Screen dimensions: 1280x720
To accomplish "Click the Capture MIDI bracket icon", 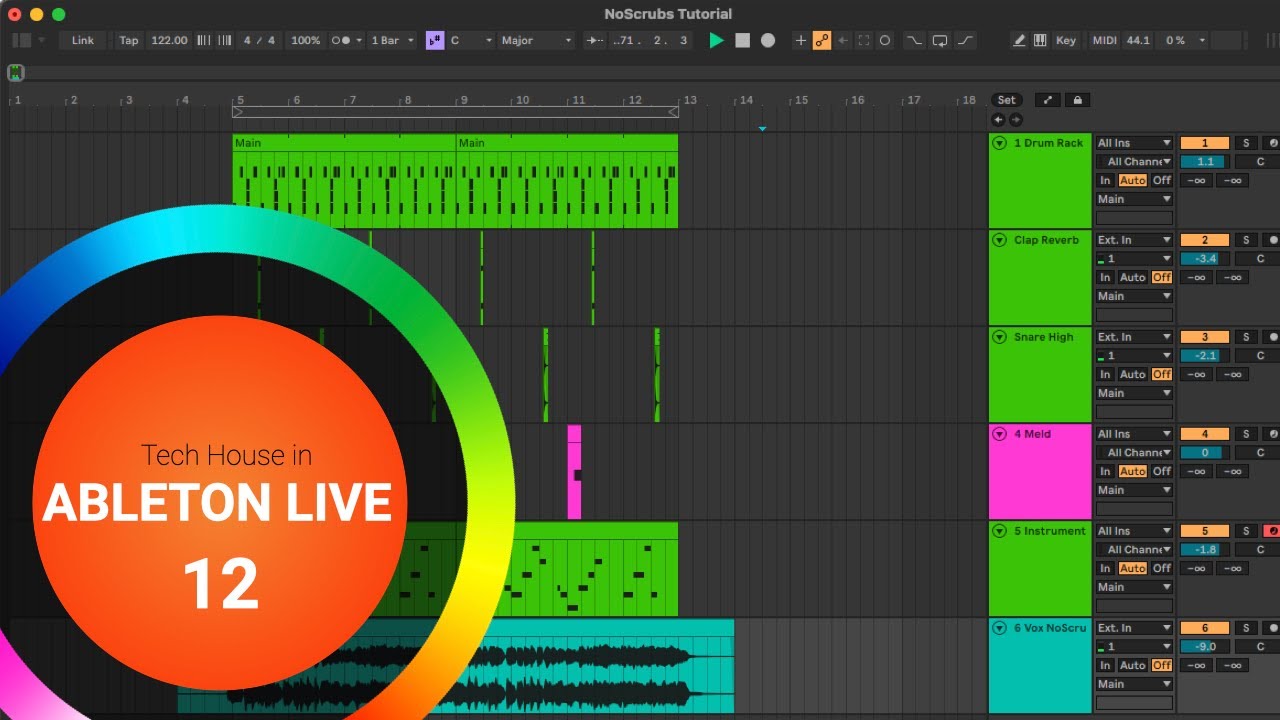I will tap(864, 40).
